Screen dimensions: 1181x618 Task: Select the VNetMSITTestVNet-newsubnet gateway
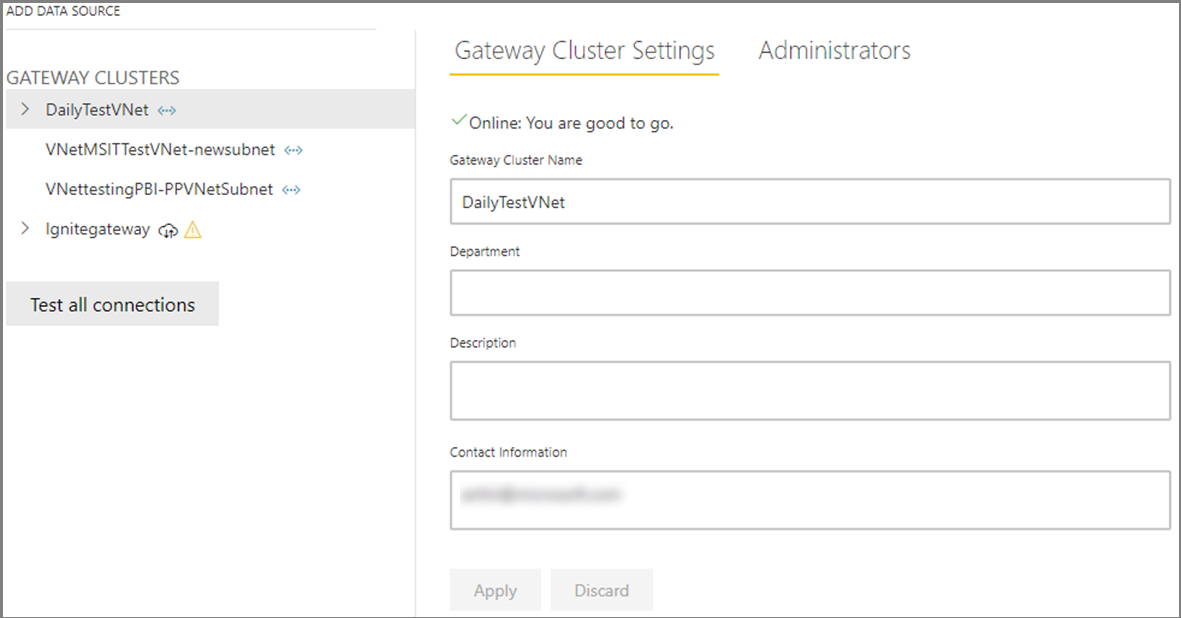[x=161, y=149]
